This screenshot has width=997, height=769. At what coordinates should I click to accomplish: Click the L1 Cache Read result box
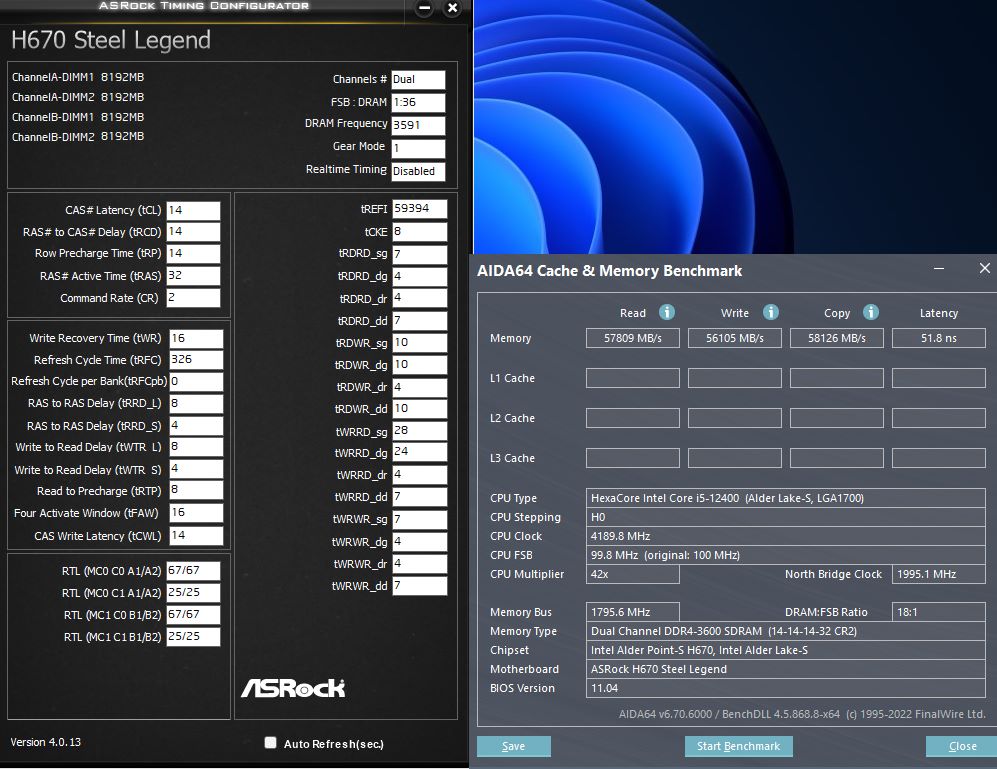click(x=633, y=378)
